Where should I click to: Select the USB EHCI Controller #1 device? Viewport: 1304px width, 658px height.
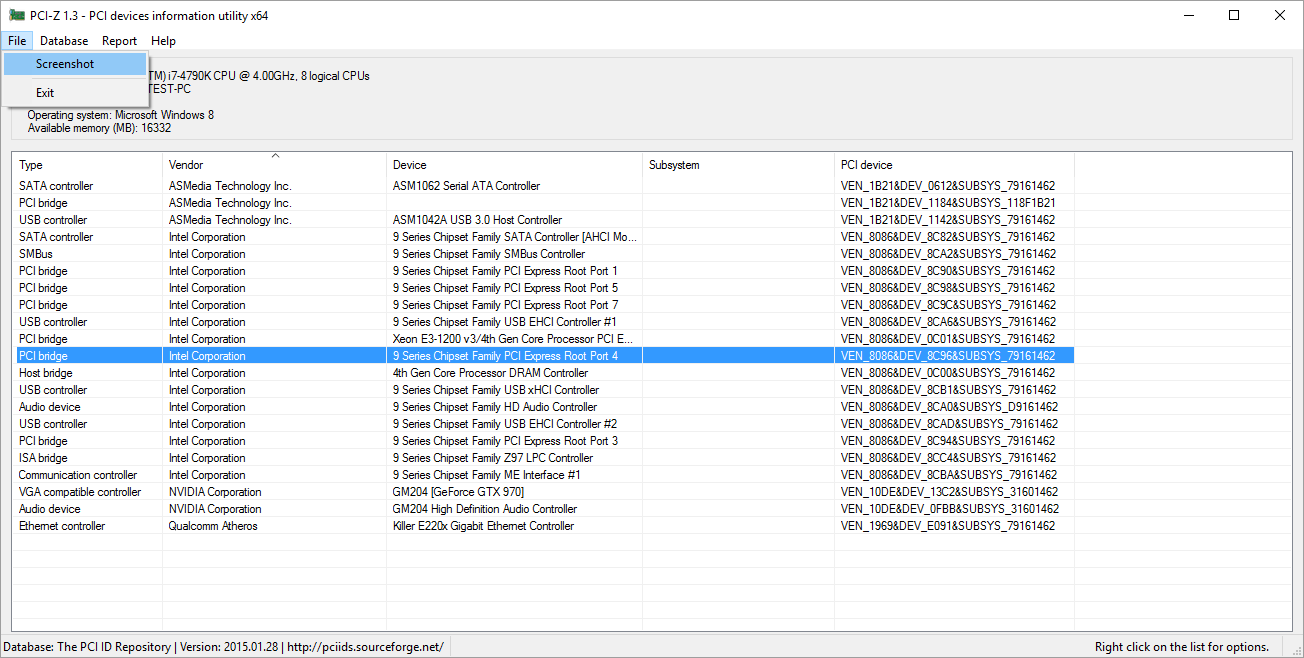point(504,322)
